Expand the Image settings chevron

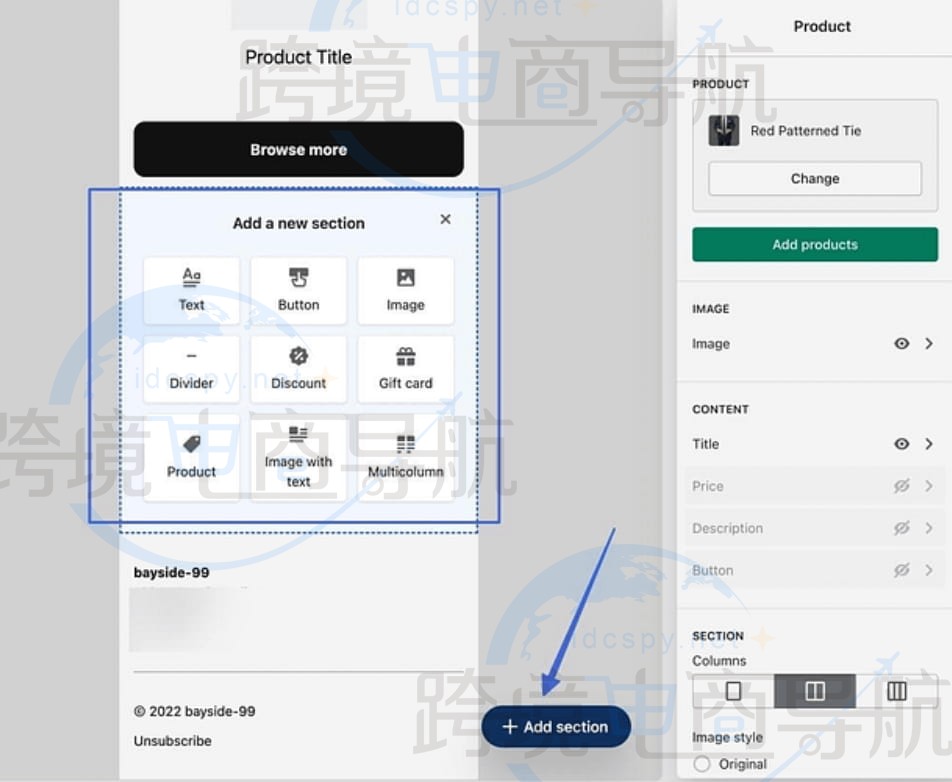click(x=929, y=343)
